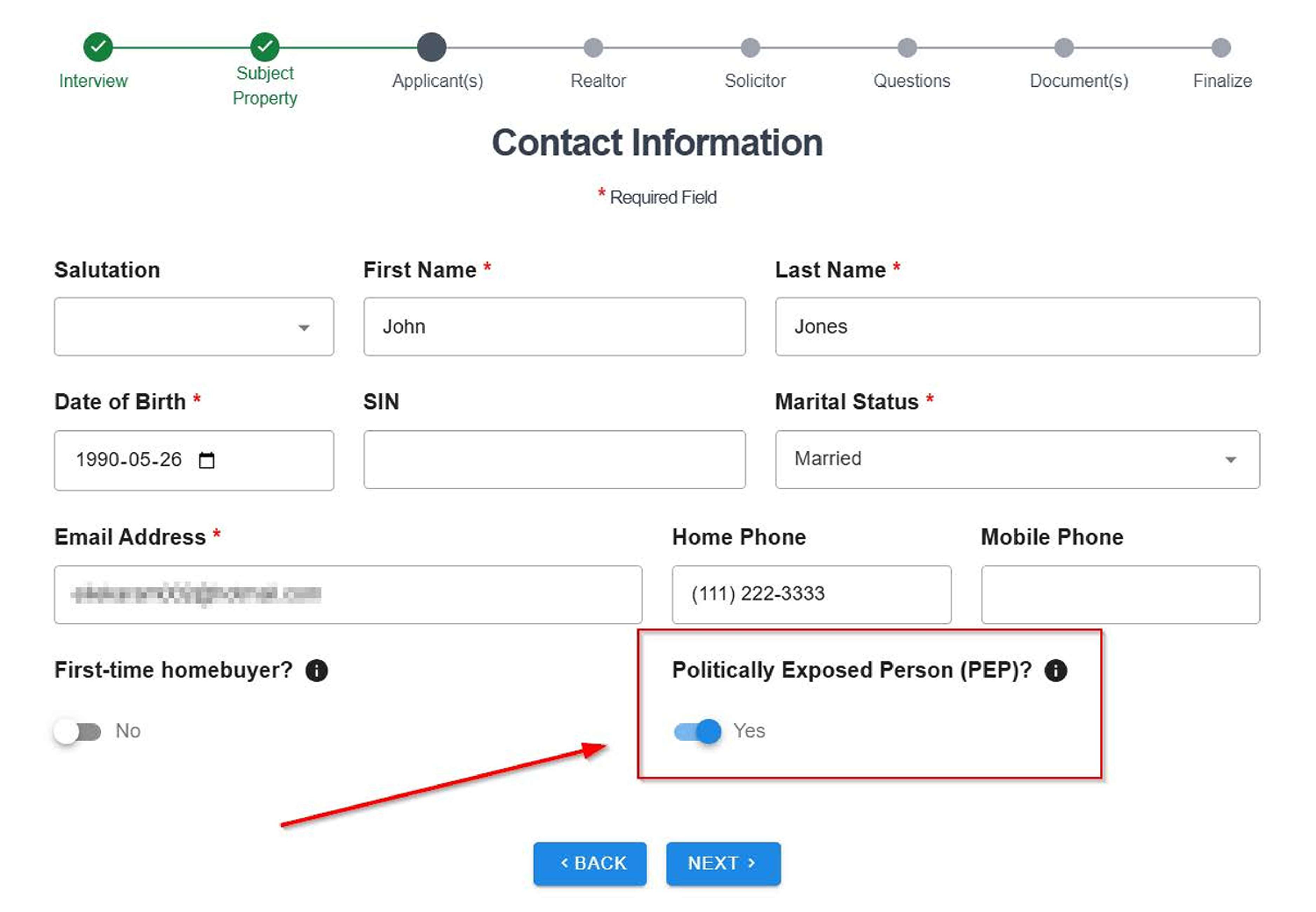Go to the Solicitor step

point(750,47)
